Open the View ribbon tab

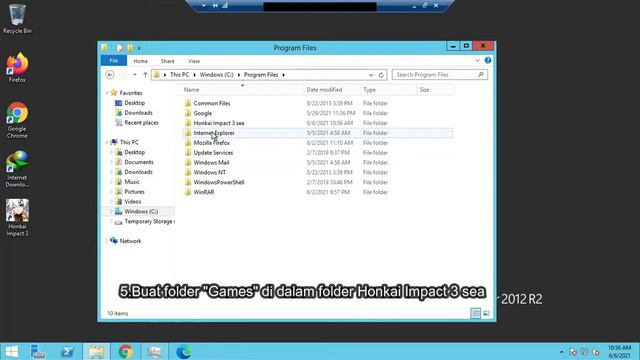[x=194, y=61]
